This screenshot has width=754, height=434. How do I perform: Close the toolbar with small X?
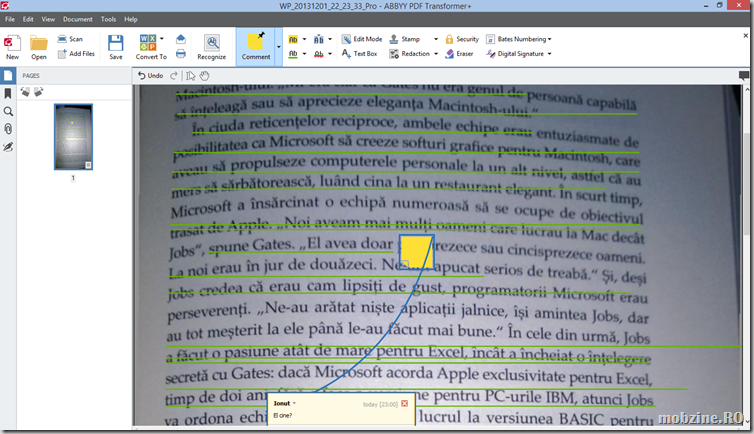[746, 36]
